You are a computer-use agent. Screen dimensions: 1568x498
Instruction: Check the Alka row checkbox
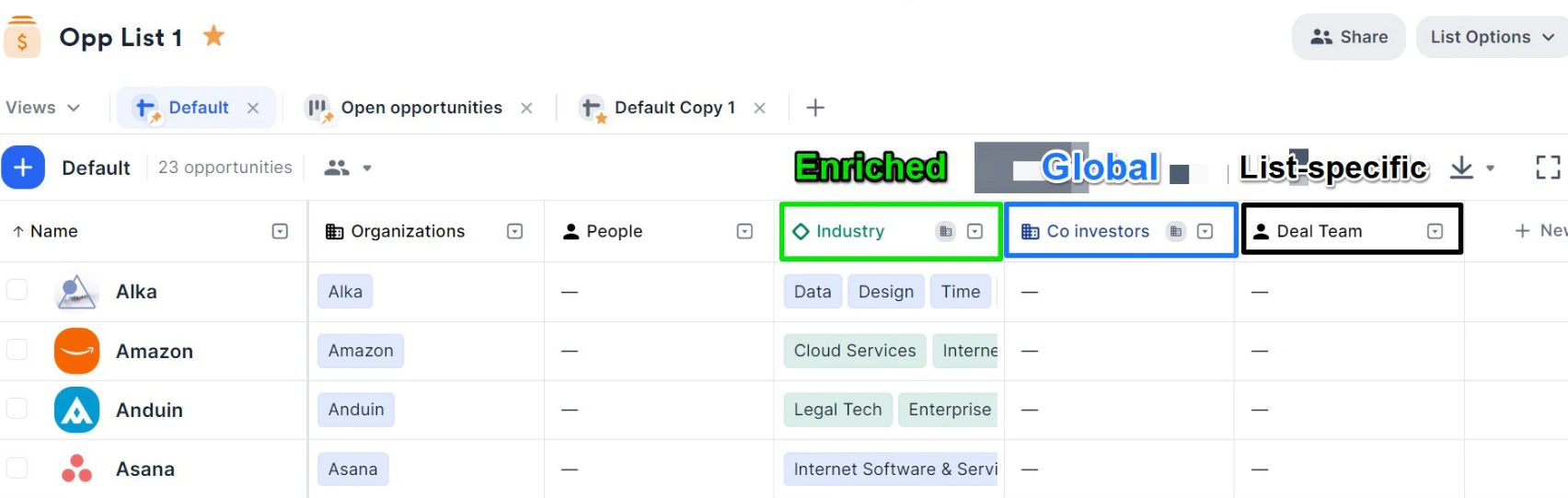coord(17,290)
